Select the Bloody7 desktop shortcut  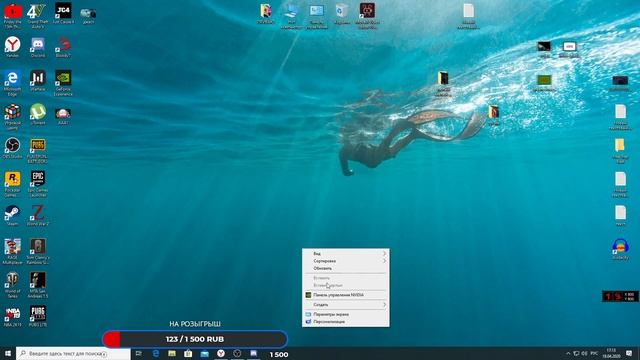tap(63, 47)
